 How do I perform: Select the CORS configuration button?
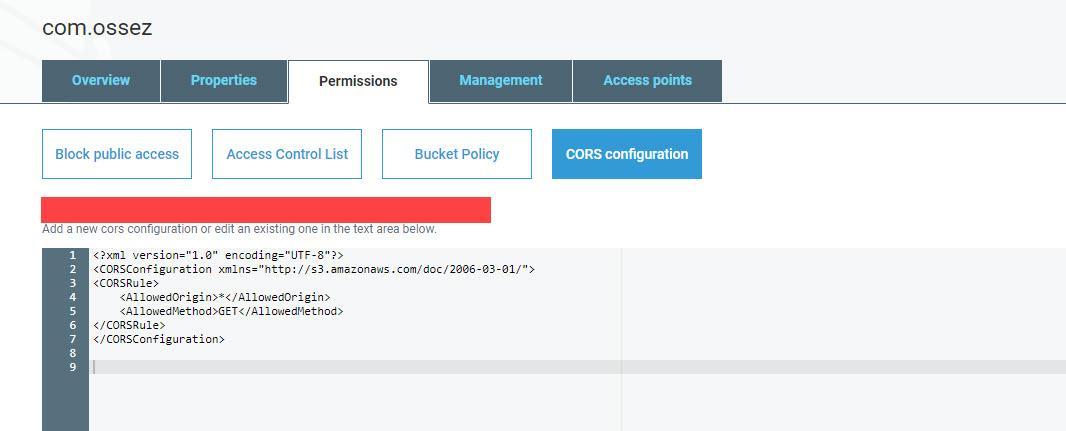click(627, 154)
